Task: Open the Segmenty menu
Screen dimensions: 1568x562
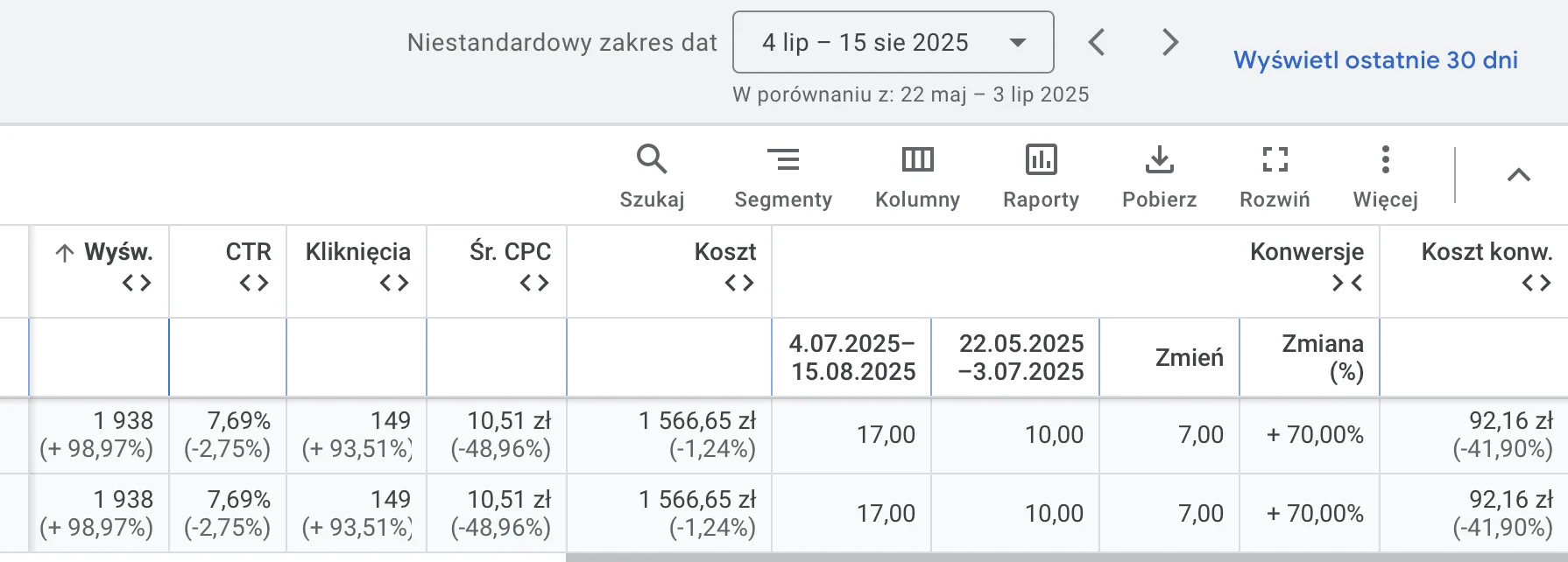Action: 782,176
